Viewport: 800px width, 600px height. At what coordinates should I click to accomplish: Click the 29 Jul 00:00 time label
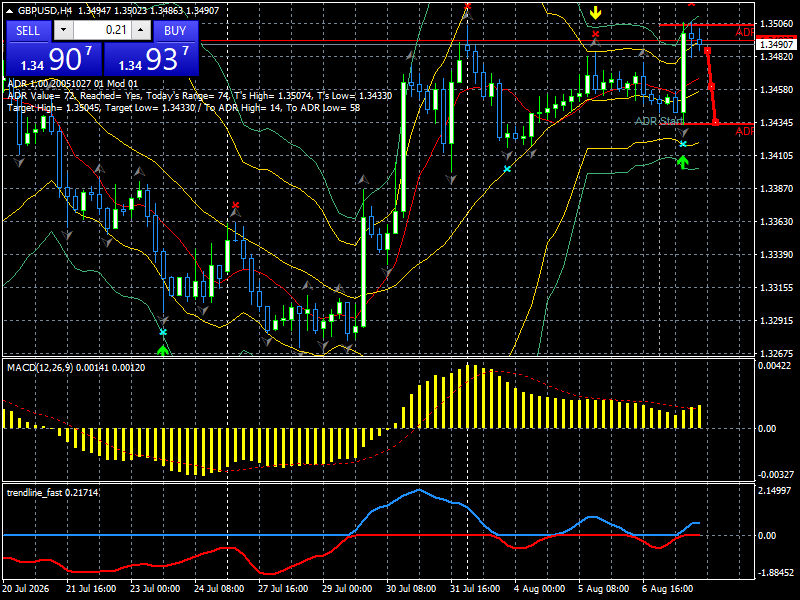click(347, 588)
